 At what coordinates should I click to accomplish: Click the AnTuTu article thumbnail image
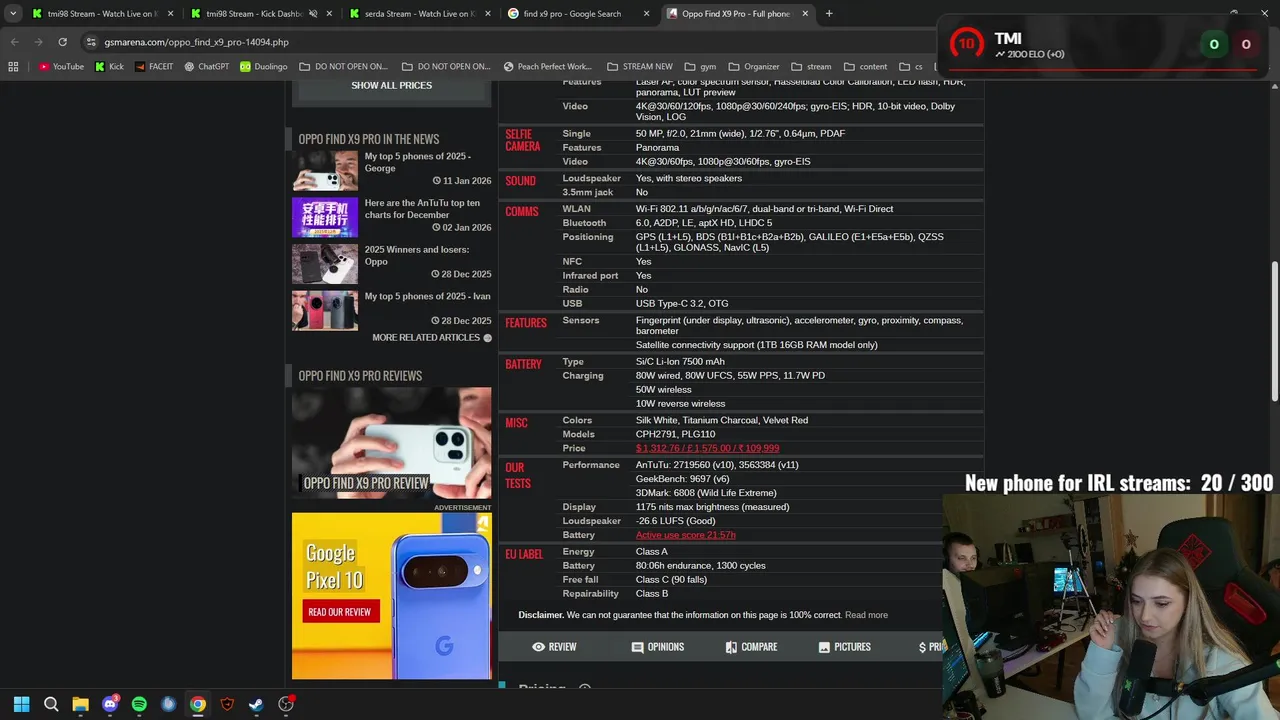tap(324, 217)
